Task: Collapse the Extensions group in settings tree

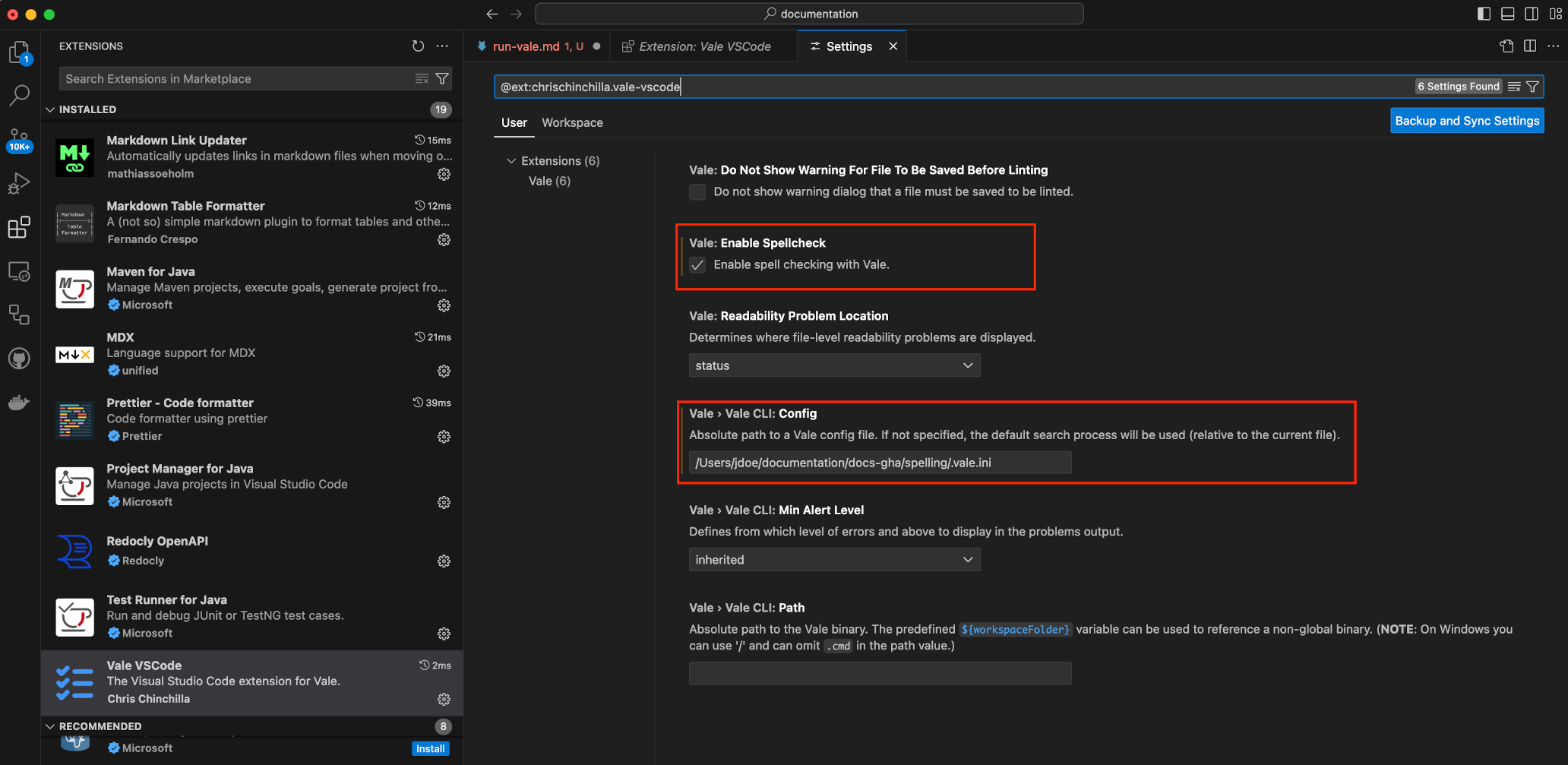Action: (511, 160)
